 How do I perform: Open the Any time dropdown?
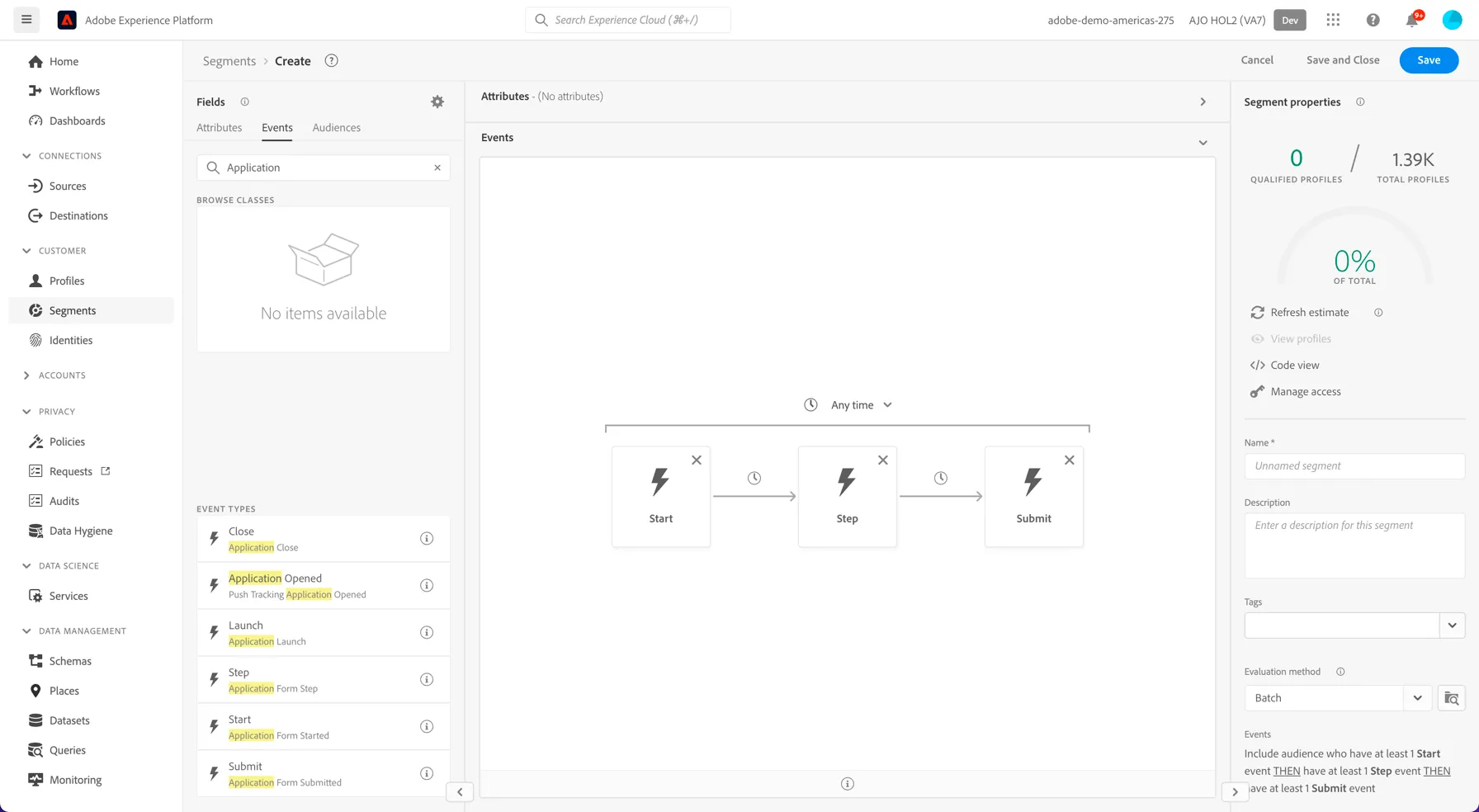point(849,404)
